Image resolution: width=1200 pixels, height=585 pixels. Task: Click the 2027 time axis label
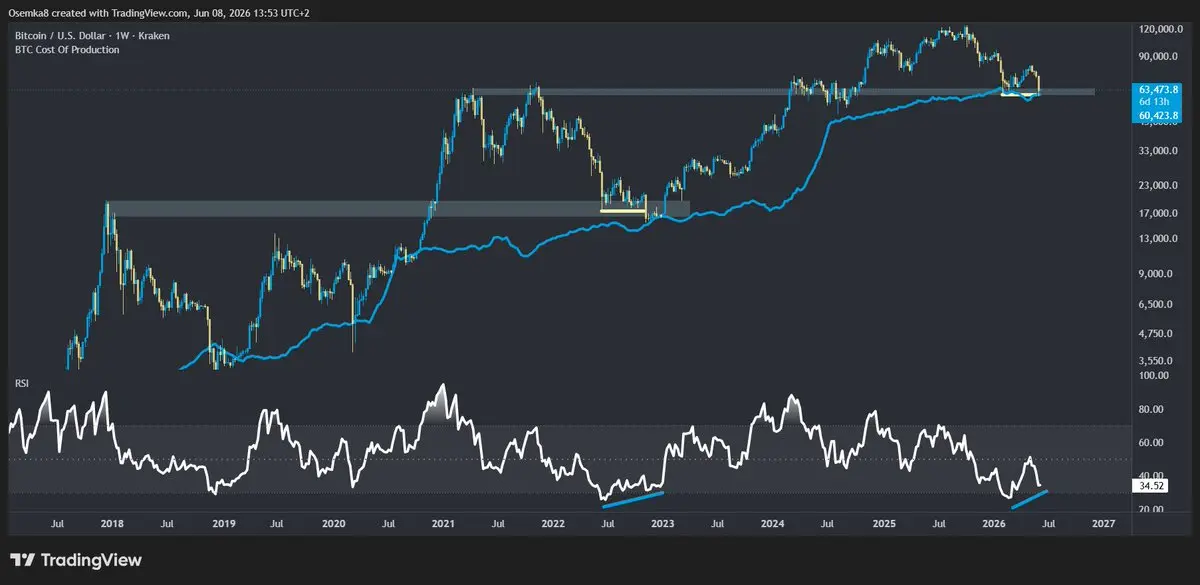[1103, 524]
